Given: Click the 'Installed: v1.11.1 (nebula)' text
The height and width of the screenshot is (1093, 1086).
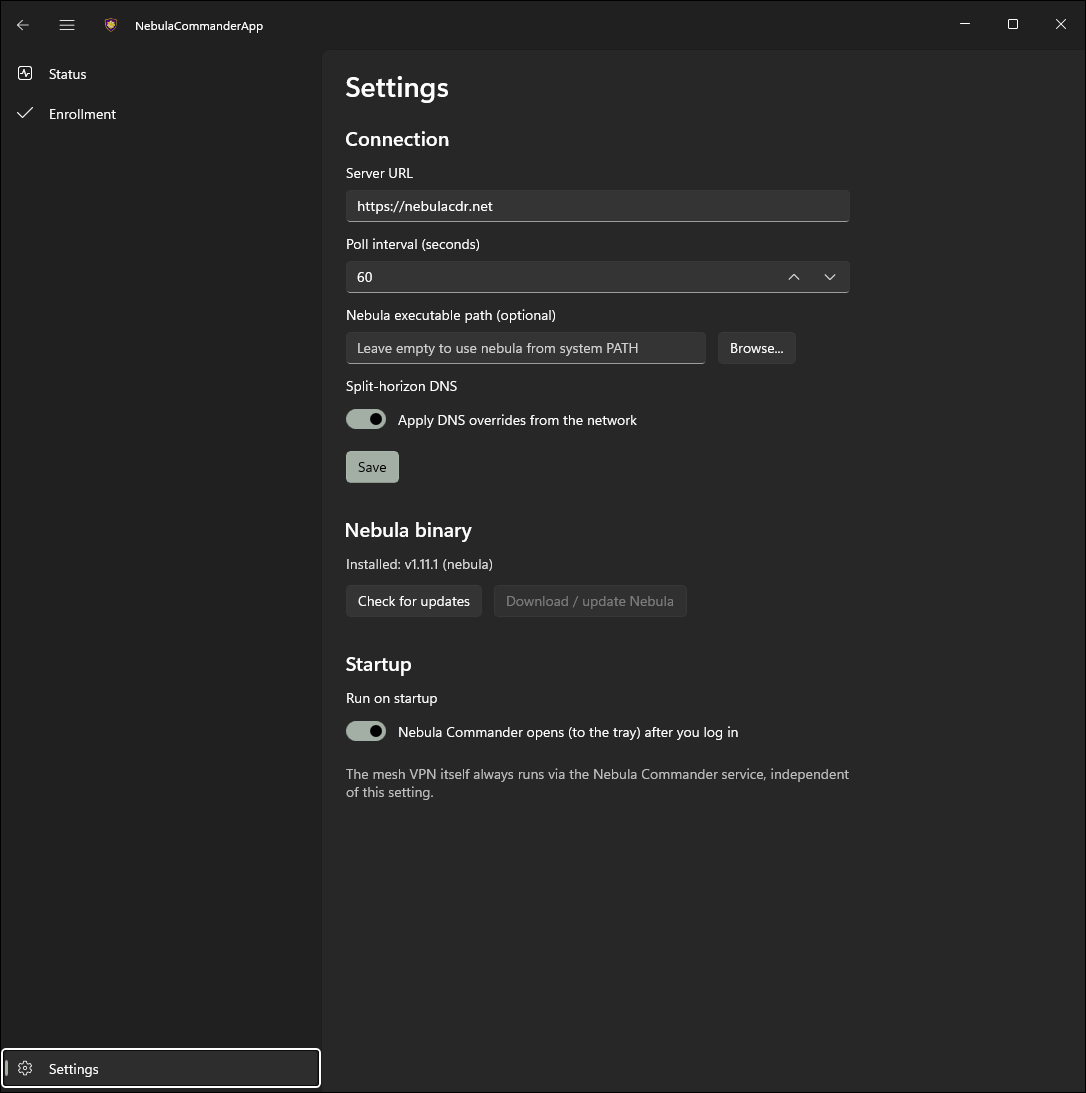Looking at the screenshot, I should pos(419,564).
